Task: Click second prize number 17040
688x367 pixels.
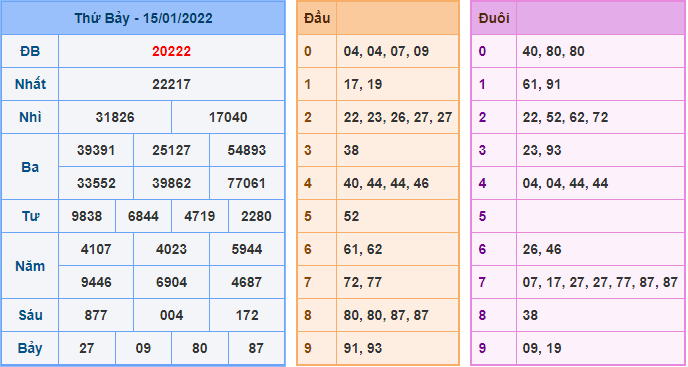Action: [x=228, y=117]
